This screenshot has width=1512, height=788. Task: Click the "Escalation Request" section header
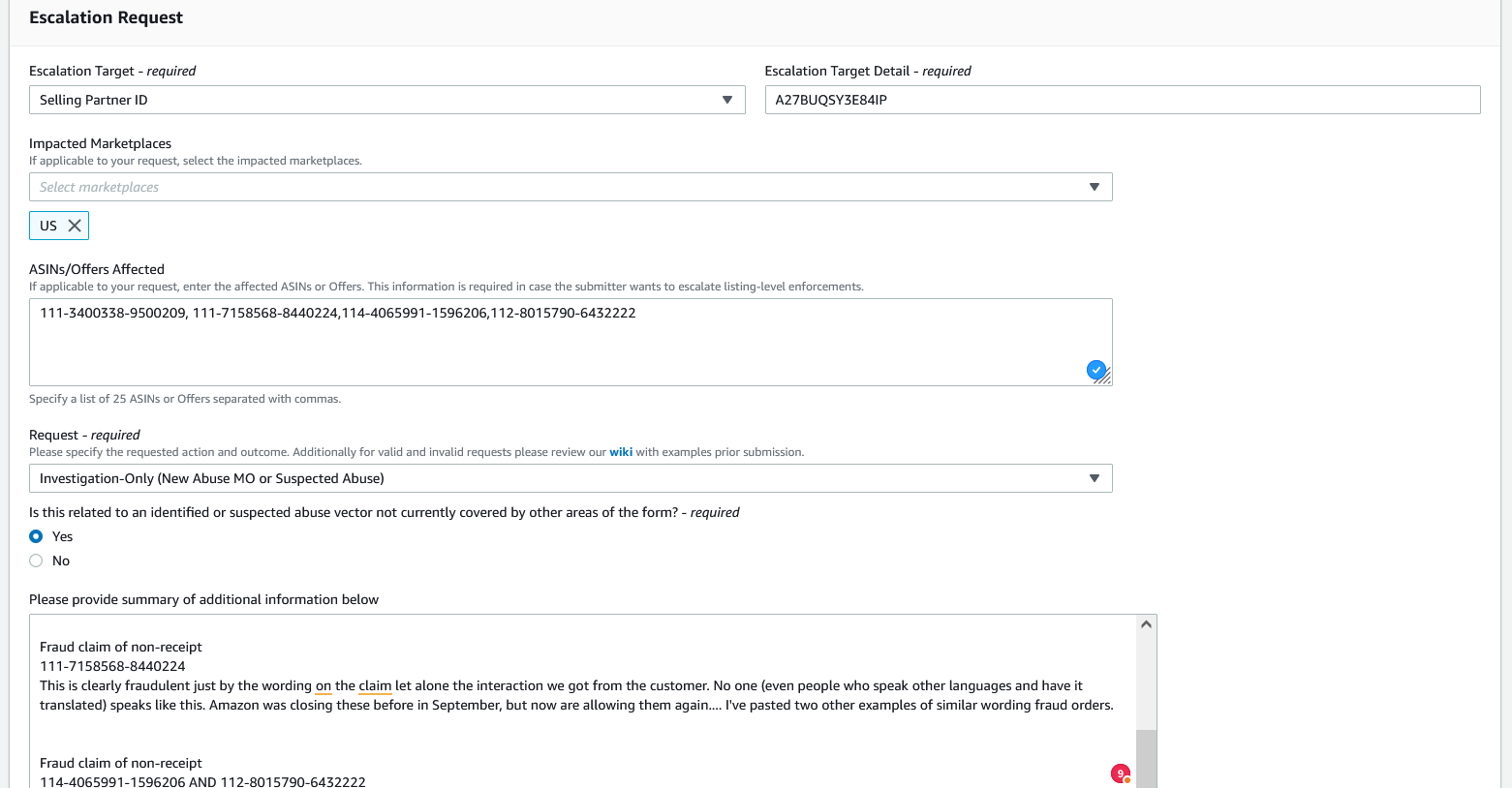107,17
